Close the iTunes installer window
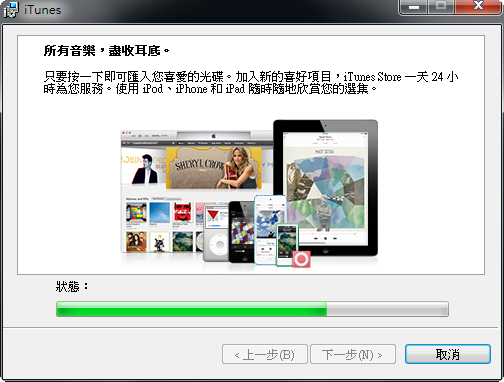504x382 pixels. pos(479,6)
